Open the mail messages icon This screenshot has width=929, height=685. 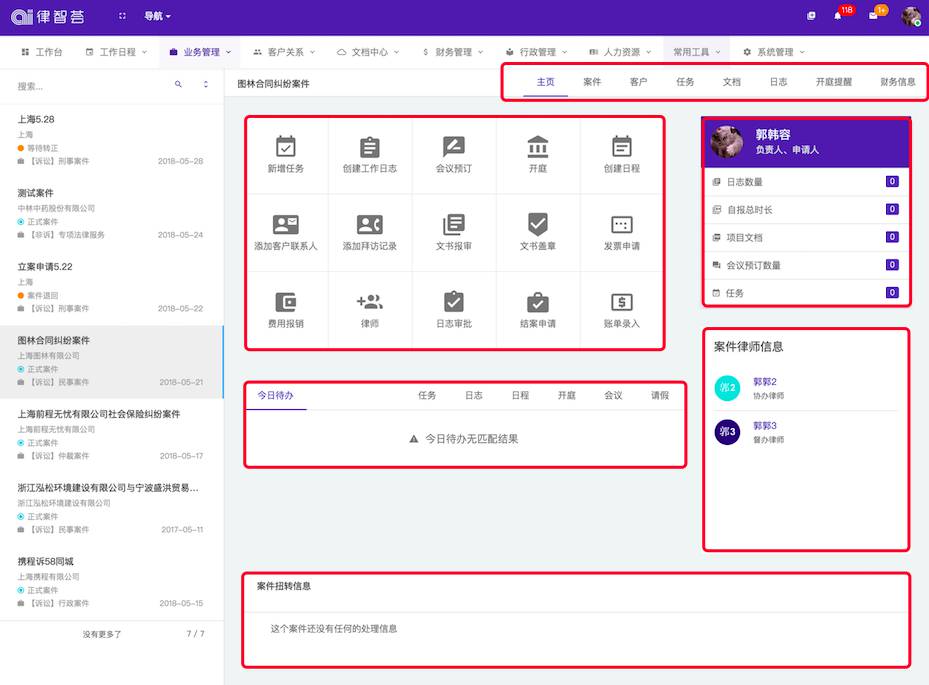pos(873,16)
